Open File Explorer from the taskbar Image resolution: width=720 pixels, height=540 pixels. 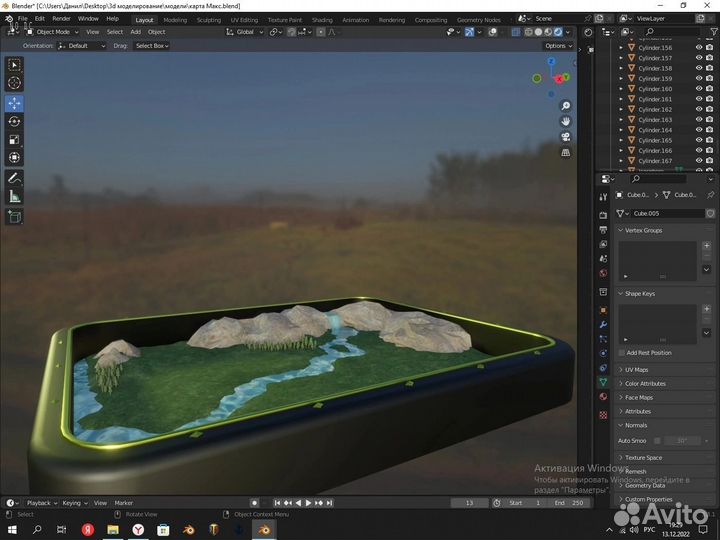click(113, 530)
